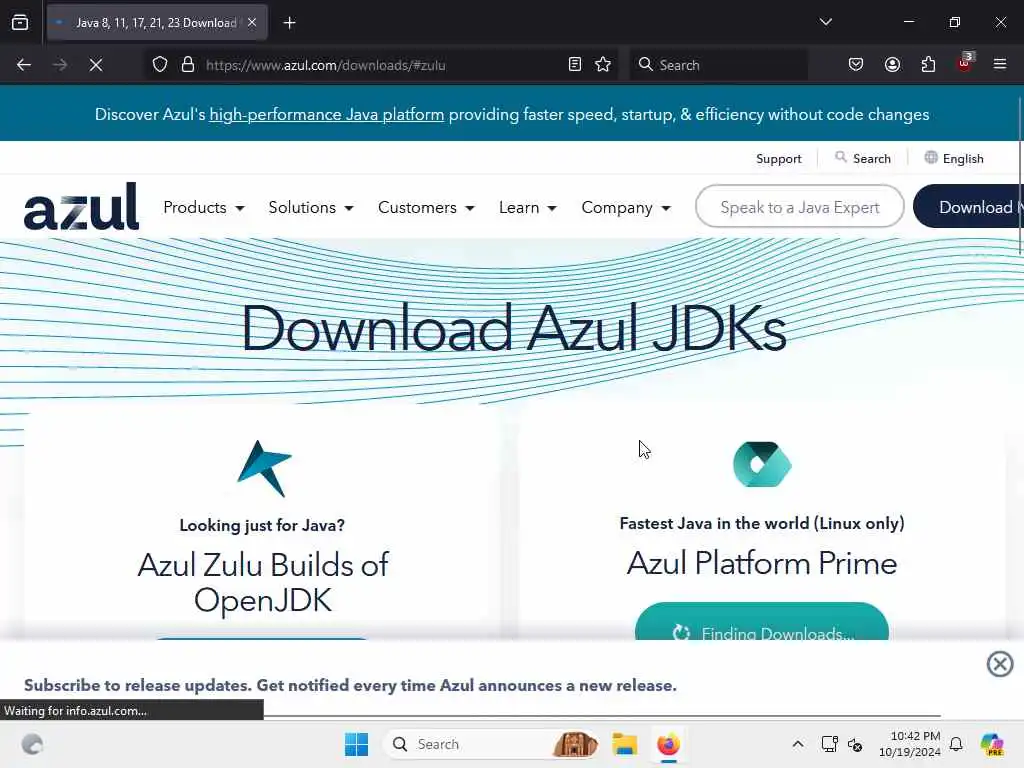The image size is (1024, 768).
Task: Expand the Learn menu
Action: point(528,208)
